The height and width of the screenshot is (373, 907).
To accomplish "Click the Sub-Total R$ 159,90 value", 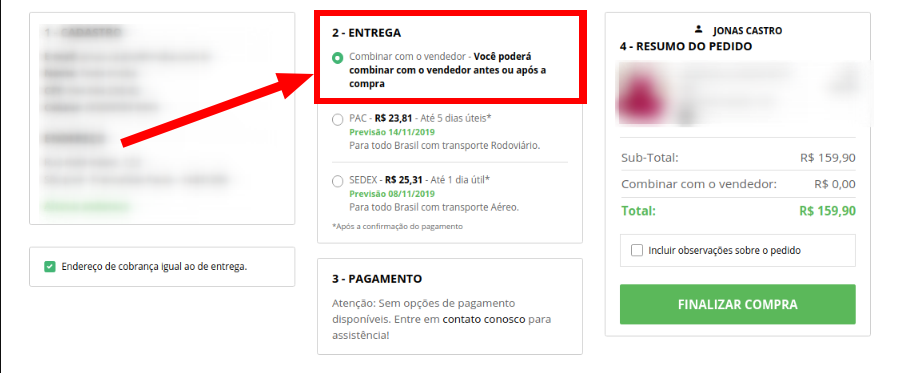I will (x=828, y=158).
